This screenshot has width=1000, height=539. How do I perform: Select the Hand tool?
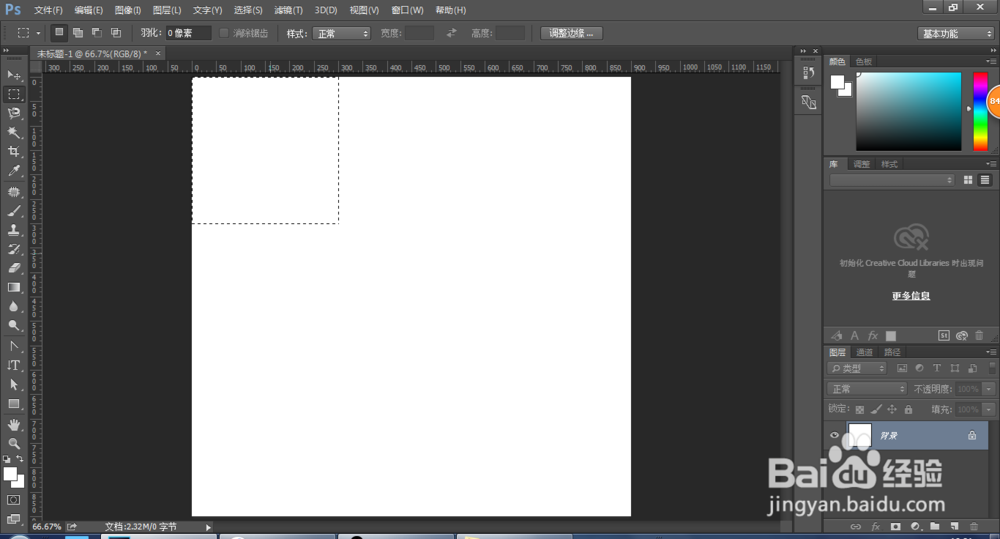pyautogui.click(x=14, y=425)
